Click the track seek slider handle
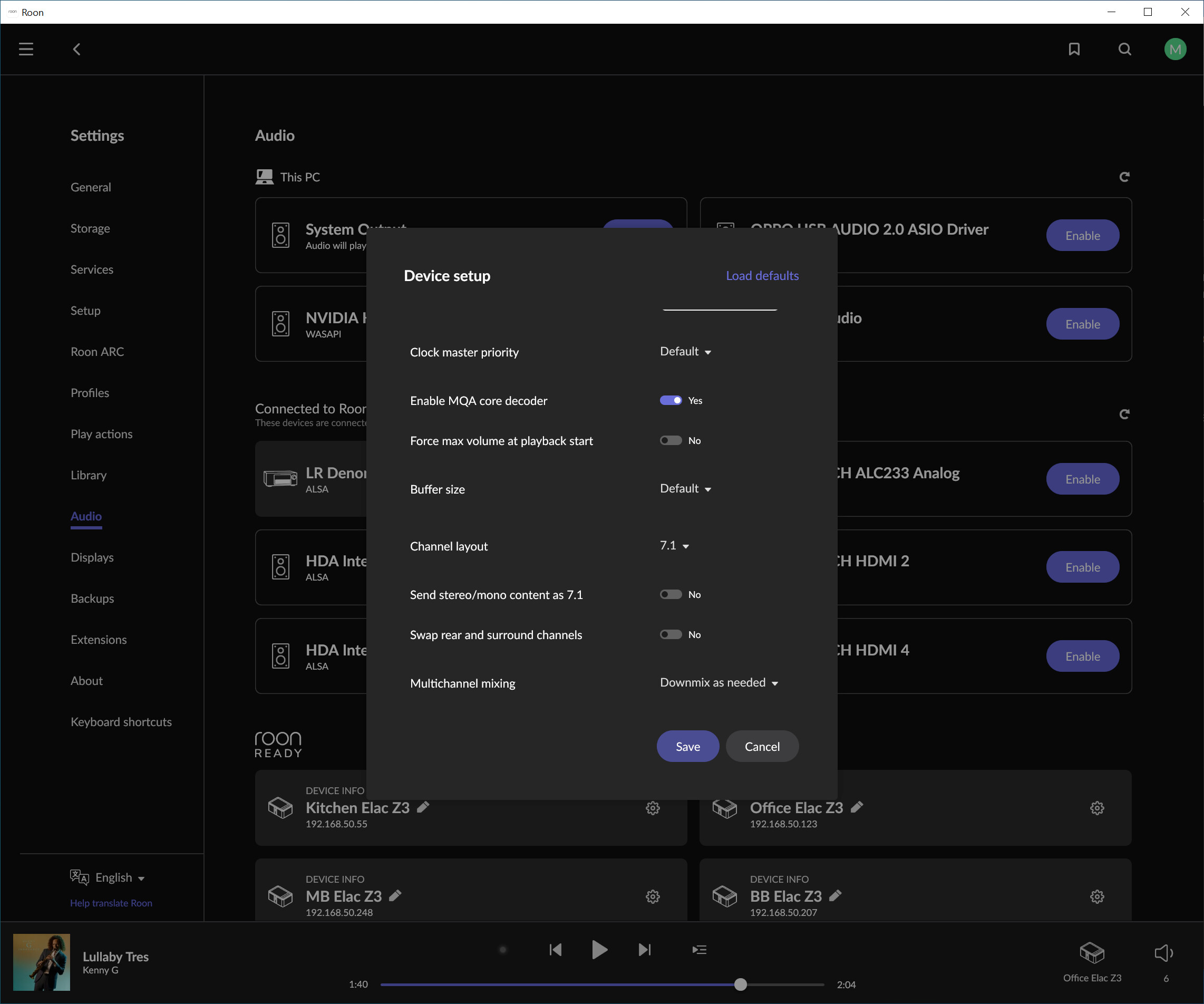The image size is (1204, 1004). pyautogui.click(x=740, y=984)
